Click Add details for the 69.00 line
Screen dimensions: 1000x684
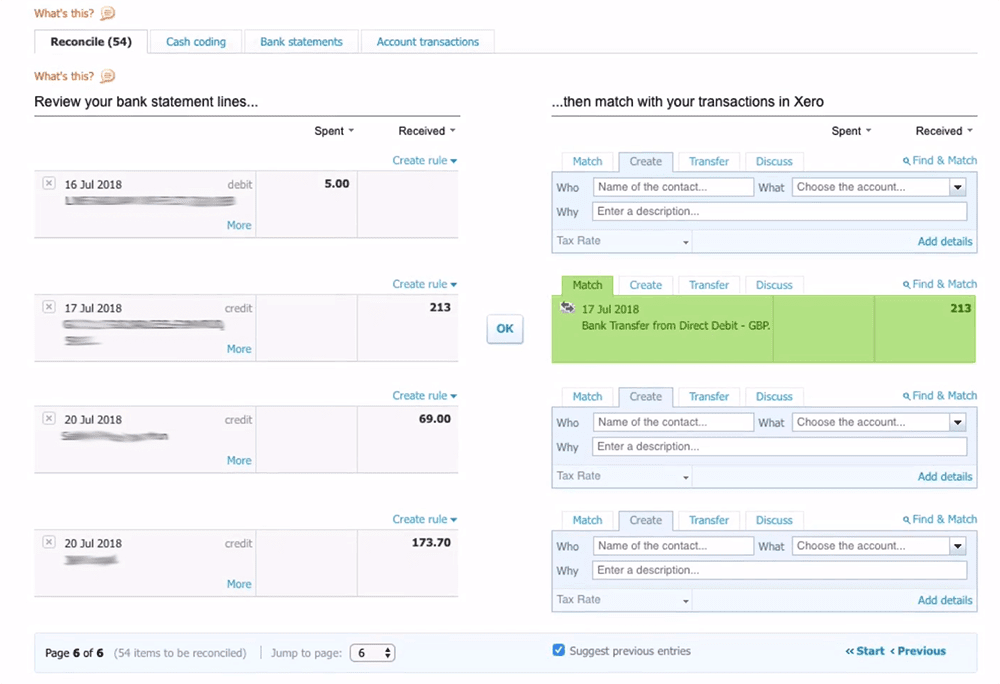pos(945,476)
